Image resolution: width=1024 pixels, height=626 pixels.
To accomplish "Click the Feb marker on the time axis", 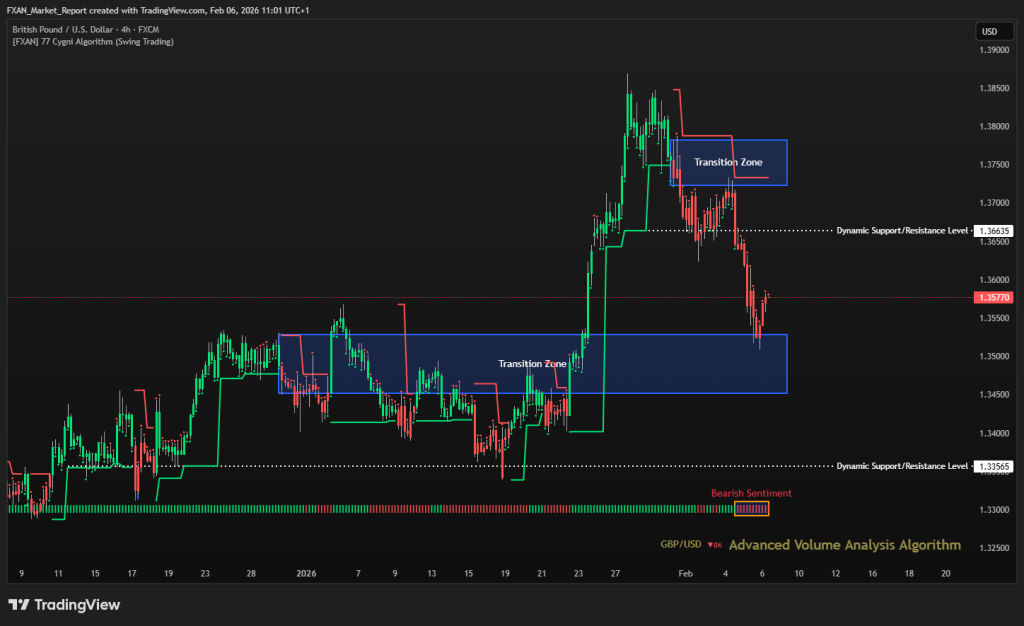I will pyautogui.click(x=685, y=574).
